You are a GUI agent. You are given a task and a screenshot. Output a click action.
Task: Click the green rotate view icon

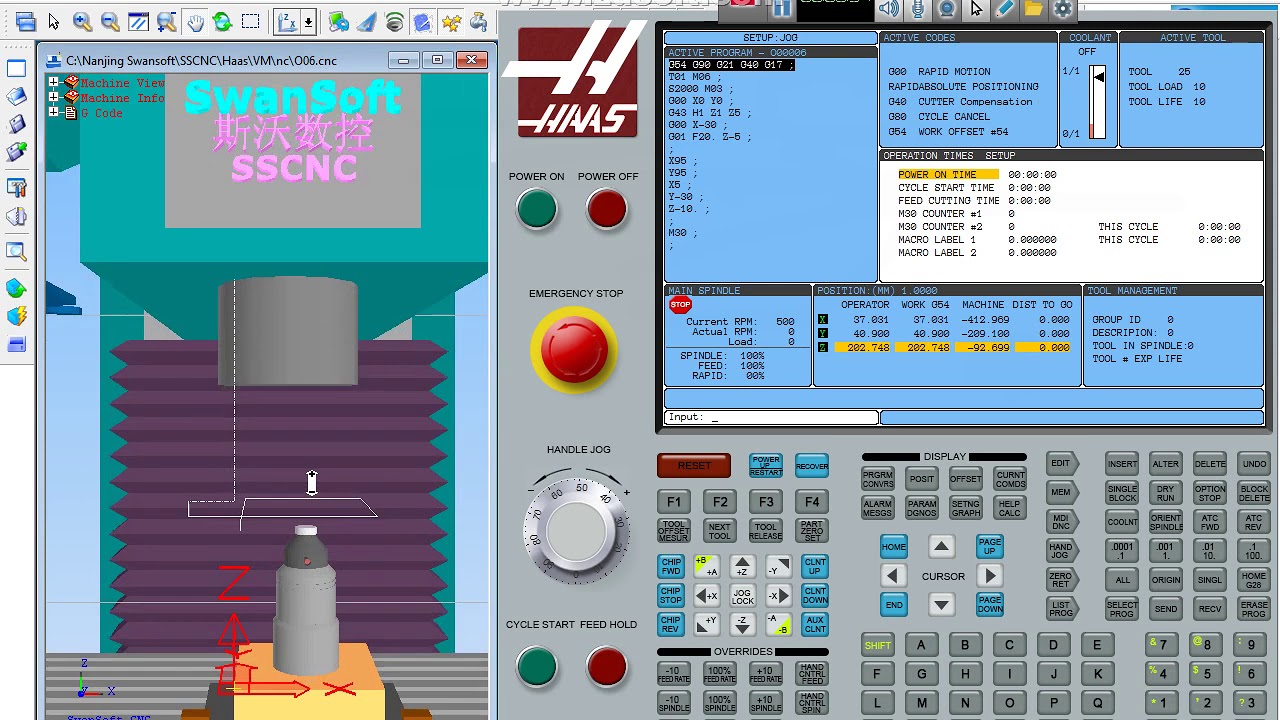coord(222,21)
